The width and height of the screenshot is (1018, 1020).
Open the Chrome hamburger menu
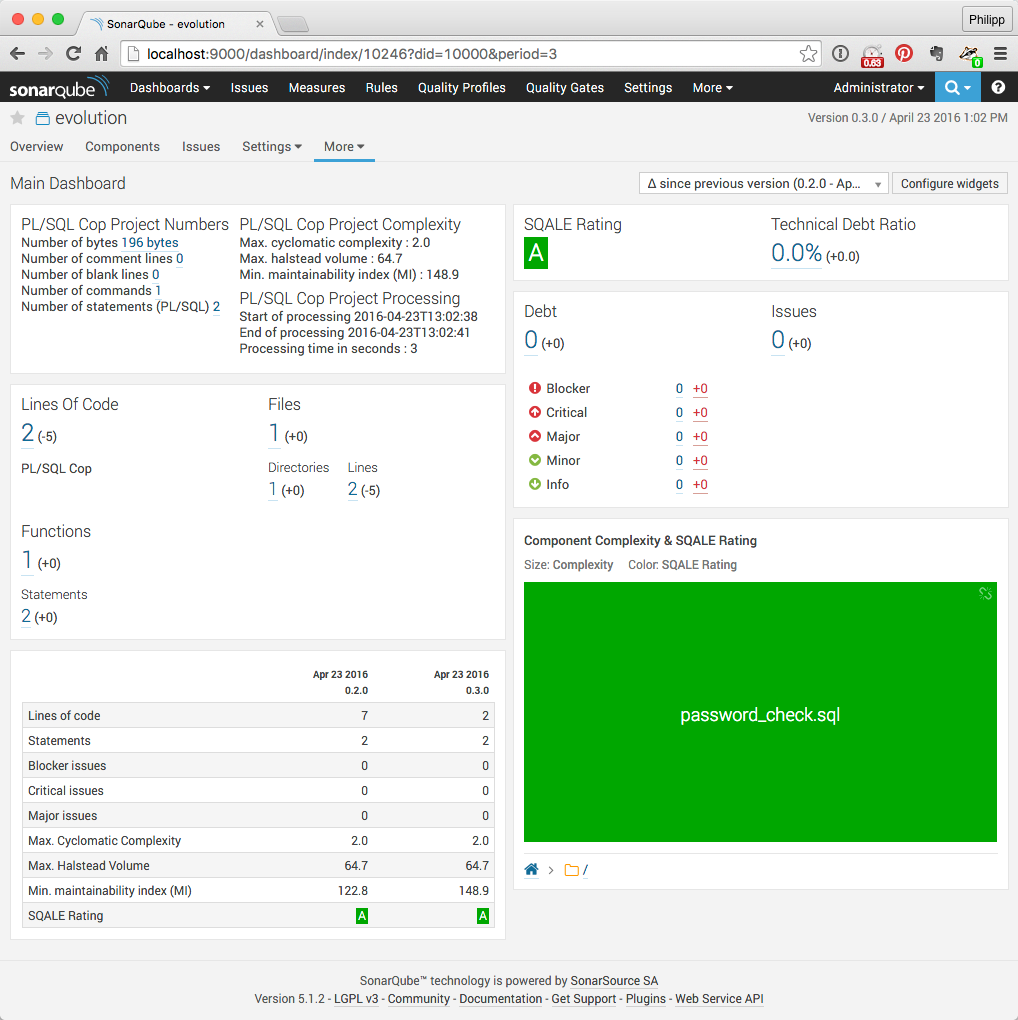pyautogui.click(x=1000, y=54)
